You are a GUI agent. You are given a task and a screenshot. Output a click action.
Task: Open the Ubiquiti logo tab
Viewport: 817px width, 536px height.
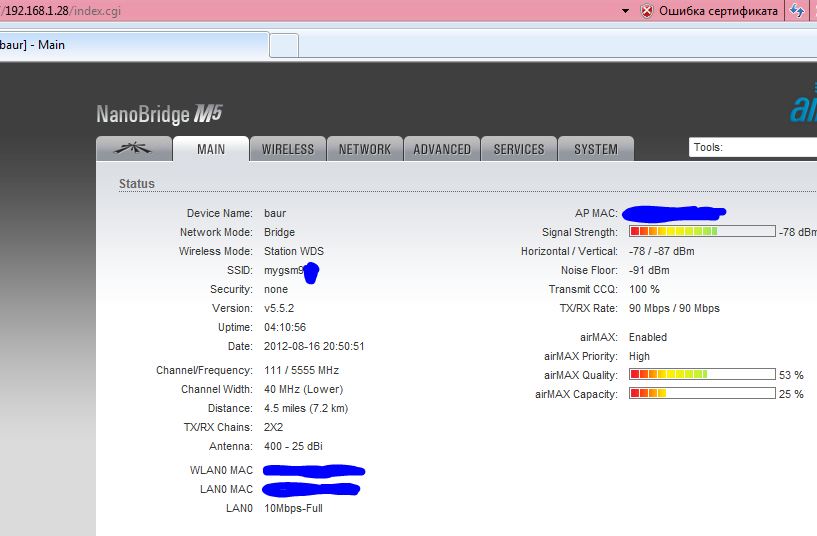tap(134, 149)
